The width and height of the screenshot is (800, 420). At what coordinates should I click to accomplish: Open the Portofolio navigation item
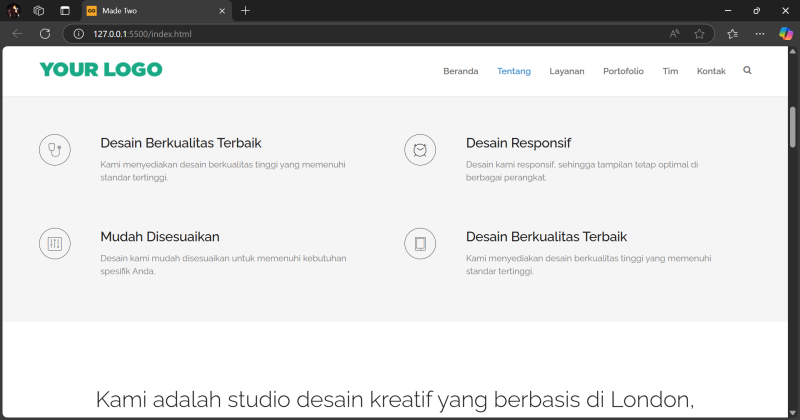[623, 71]
